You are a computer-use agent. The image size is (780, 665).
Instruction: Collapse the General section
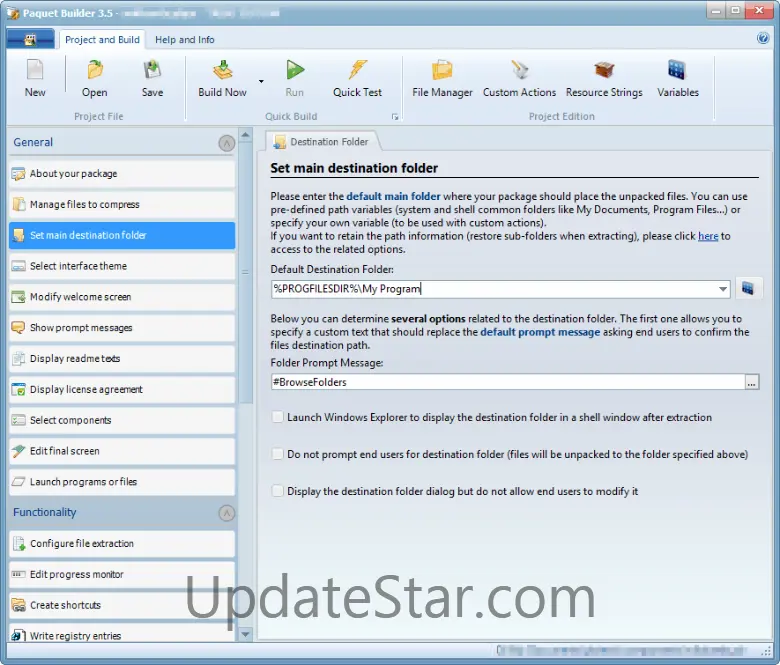tap(227, 143)
